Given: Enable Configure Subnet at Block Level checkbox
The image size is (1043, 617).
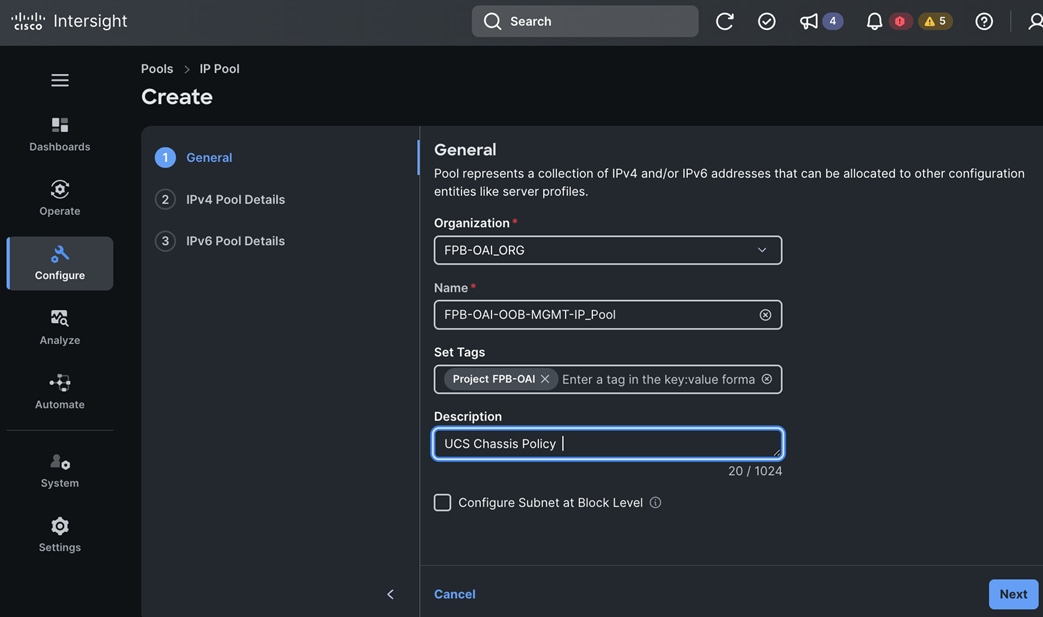Looking at the screenshot, I should pyautogui.click(x=442, y=503).
